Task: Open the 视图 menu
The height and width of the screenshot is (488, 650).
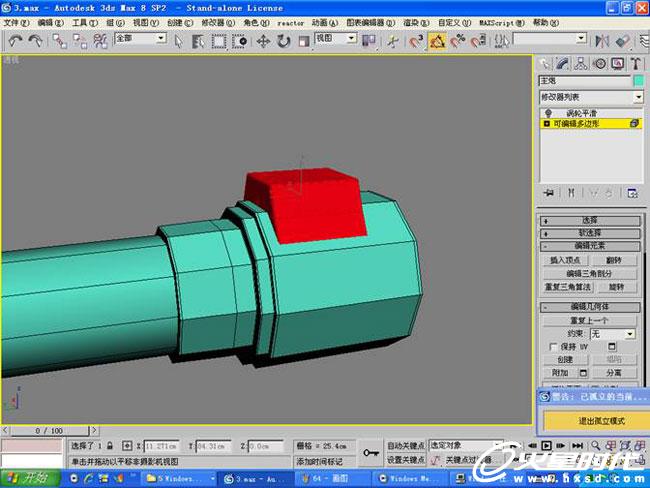Action: pos(146,22)
